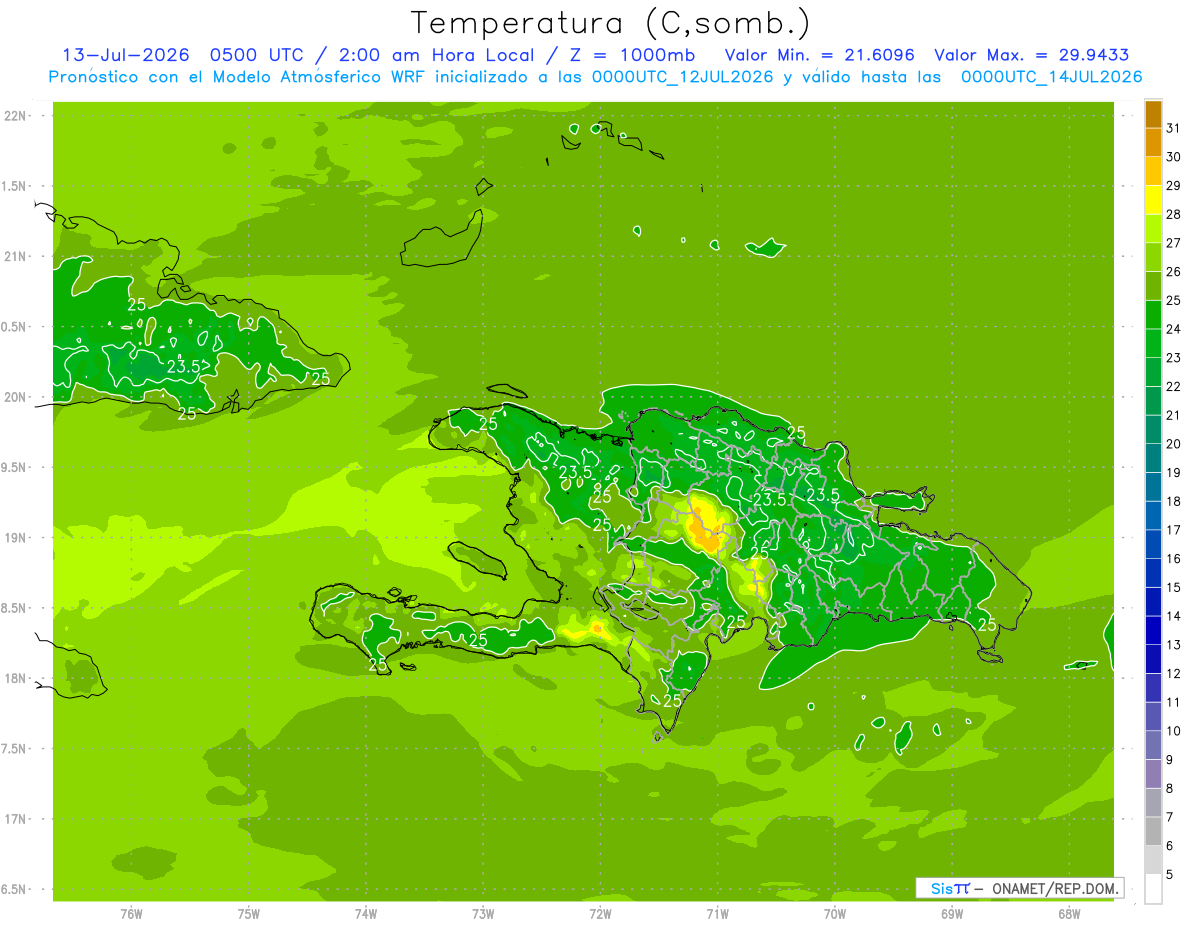Click the 74W longitude axis label
This screenshot has width=1200, height=927.
[x=366, y=914]
